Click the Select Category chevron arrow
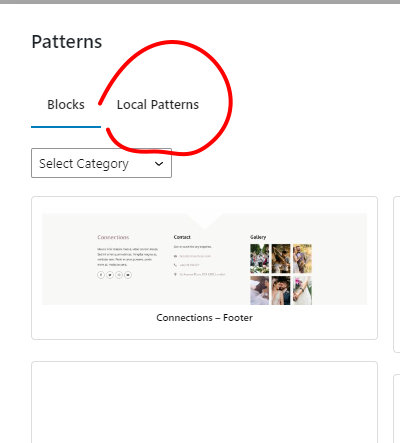 pos(159,164)
